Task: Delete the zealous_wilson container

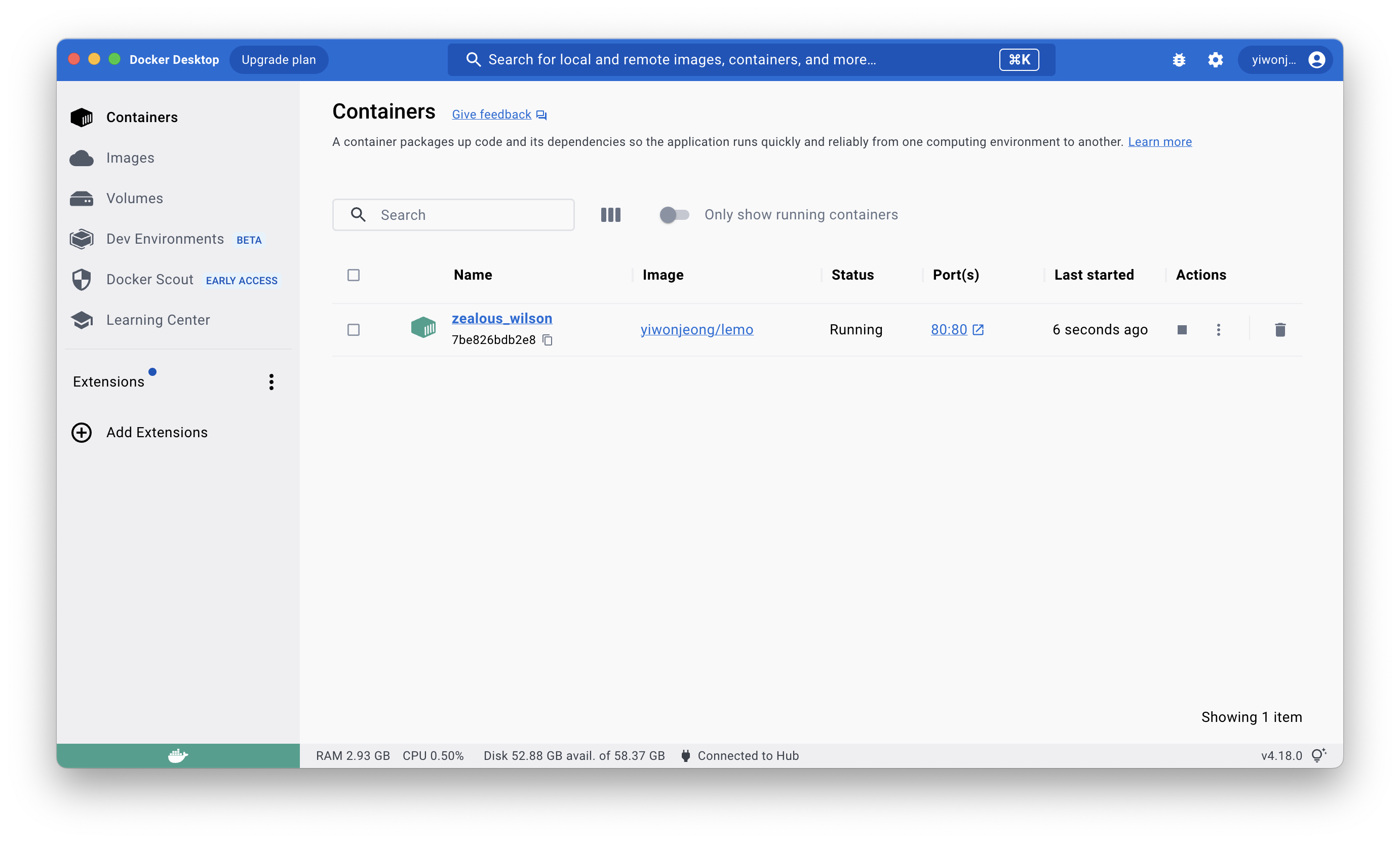Action: coord(1279,329)
